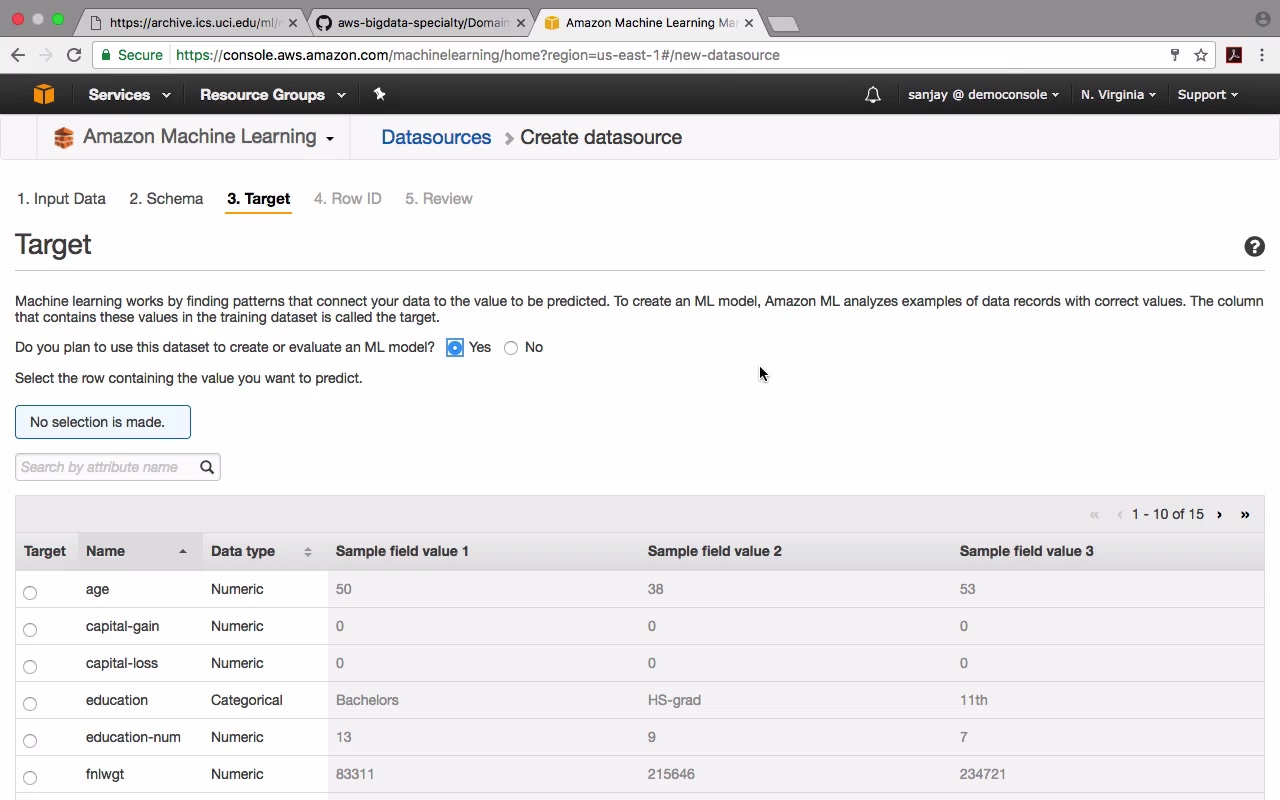The width and height of the screenshot is (1280, 800).
Task: Click the Target column header
Action: tap(45, 551)
